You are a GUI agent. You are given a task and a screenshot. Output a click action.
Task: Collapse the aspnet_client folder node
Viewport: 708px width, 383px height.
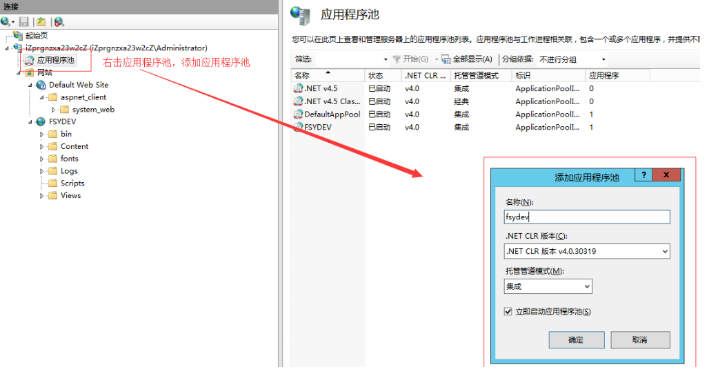pos(42,97)
